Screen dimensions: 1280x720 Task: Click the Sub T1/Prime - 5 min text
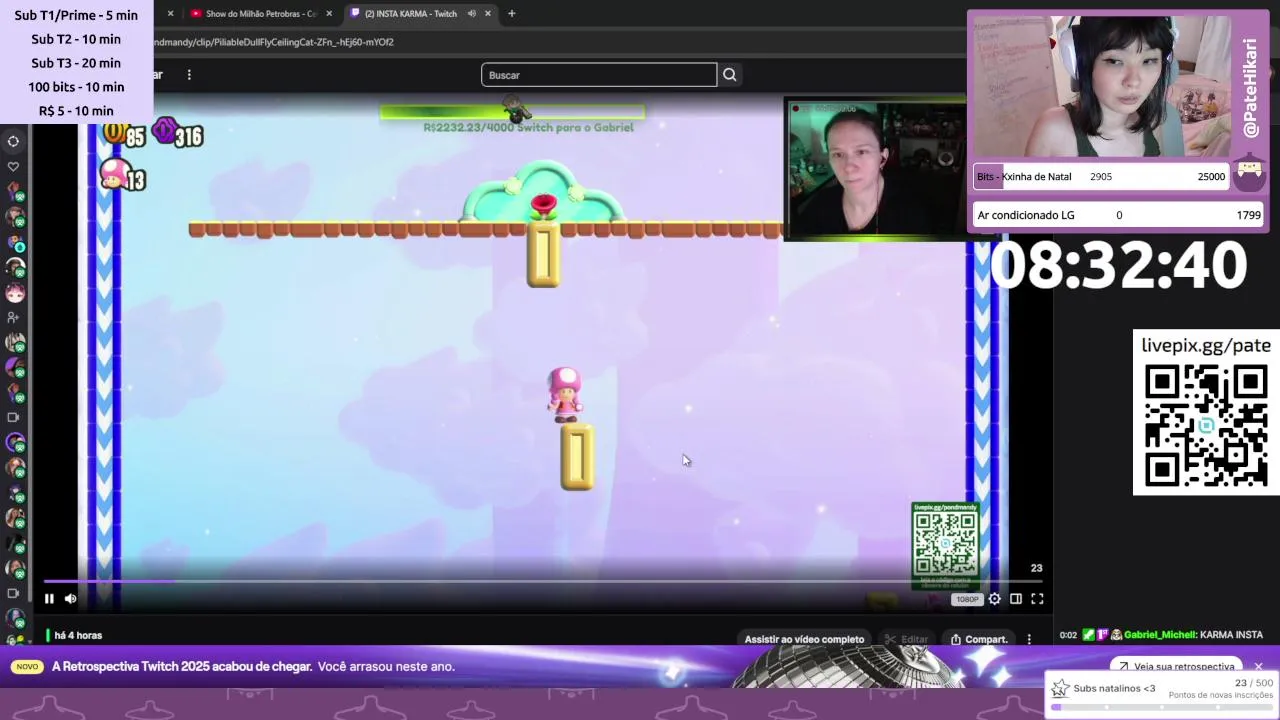coord(76,15)
